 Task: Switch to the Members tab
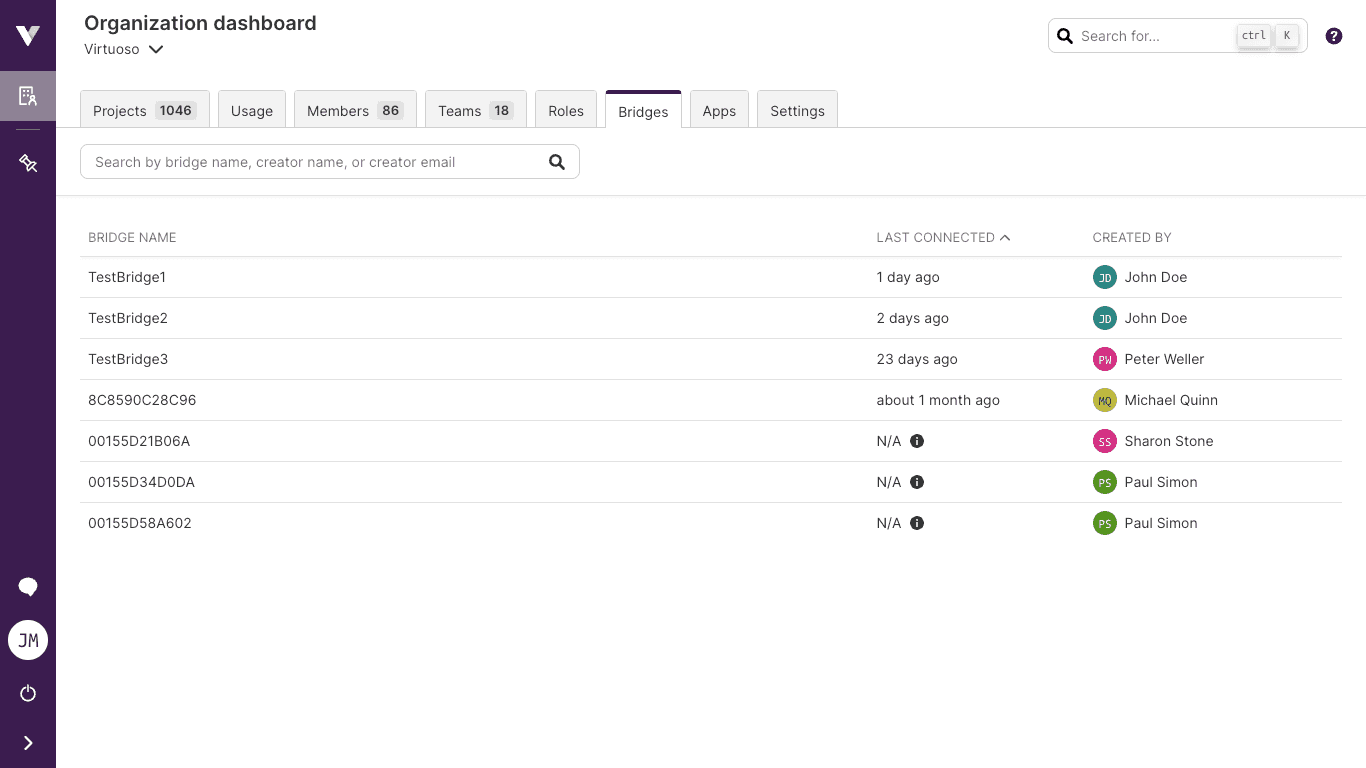tap(355, 110)
